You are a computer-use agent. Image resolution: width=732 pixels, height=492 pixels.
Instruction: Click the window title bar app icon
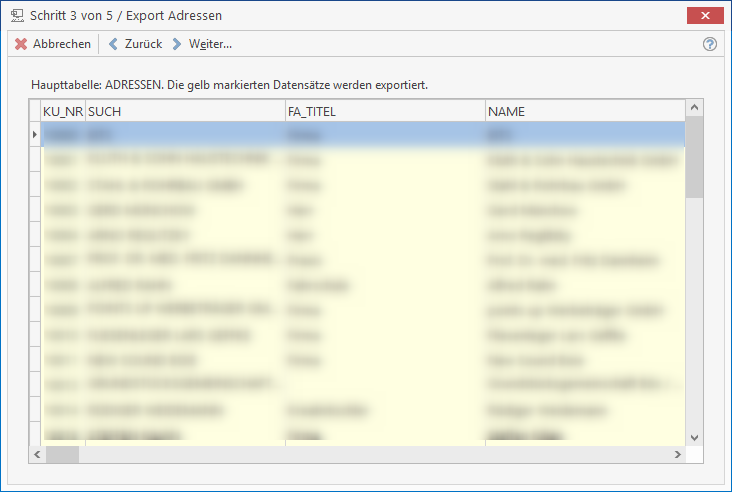(x=17, y=15)
